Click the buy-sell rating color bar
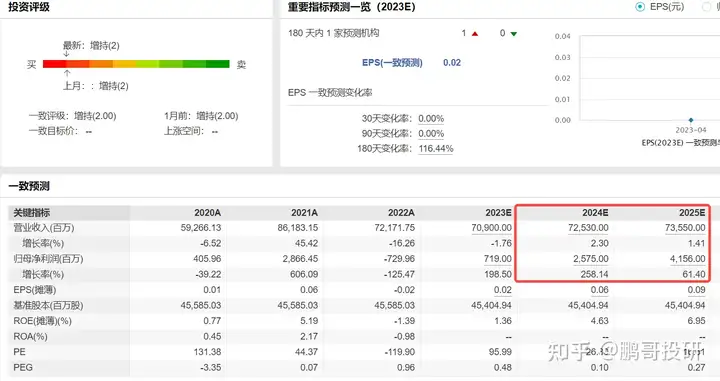Screen dimensions: 720x381 point(136,64)
